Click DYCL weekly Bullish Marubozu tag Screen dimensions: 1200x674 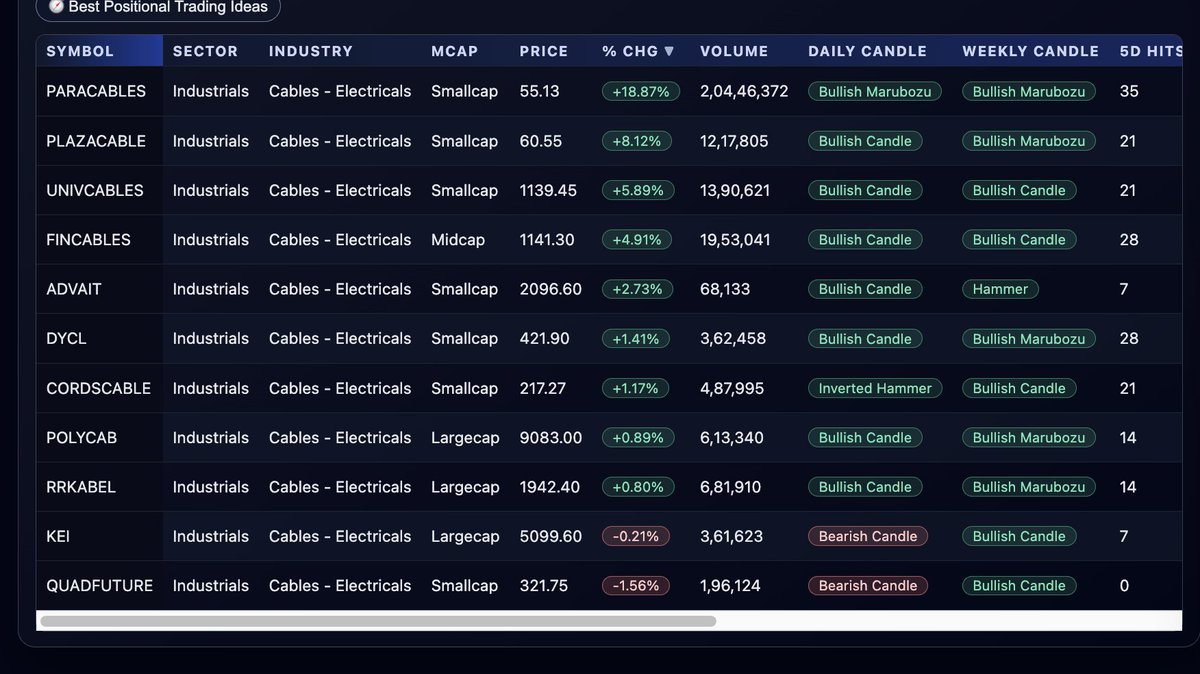(1029, 339)
